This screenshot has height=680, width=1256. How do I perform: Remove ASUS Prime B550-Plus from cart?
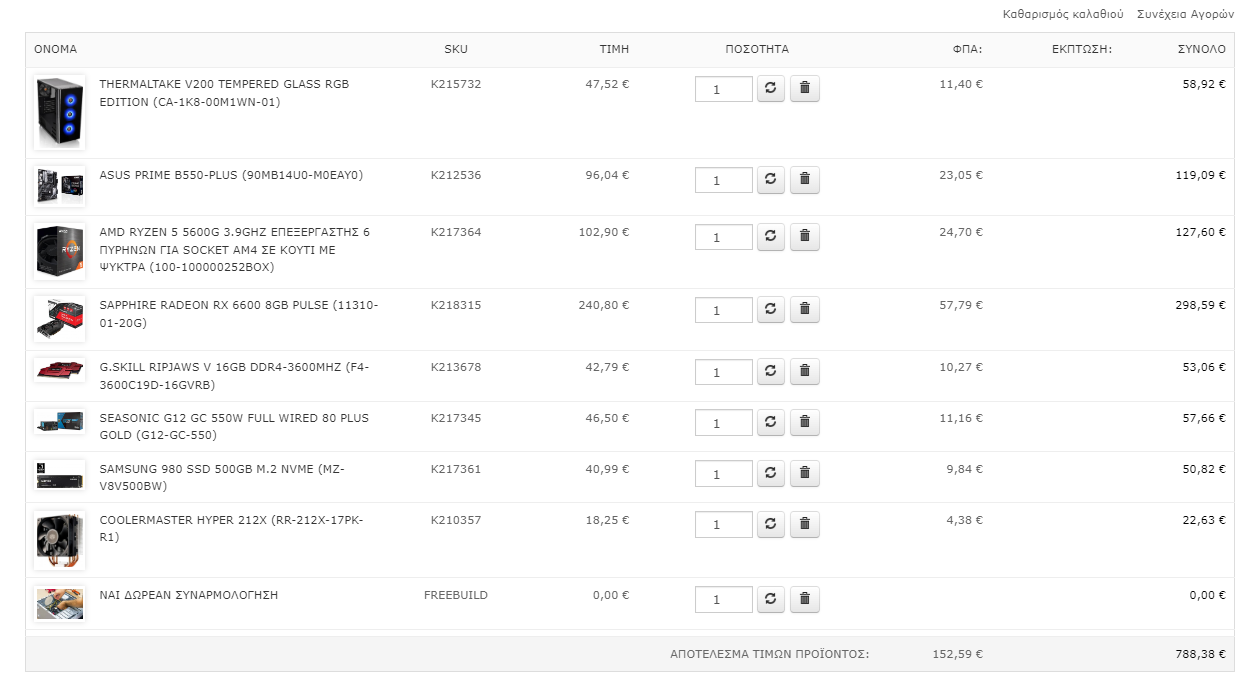click(x=805, y=180)
